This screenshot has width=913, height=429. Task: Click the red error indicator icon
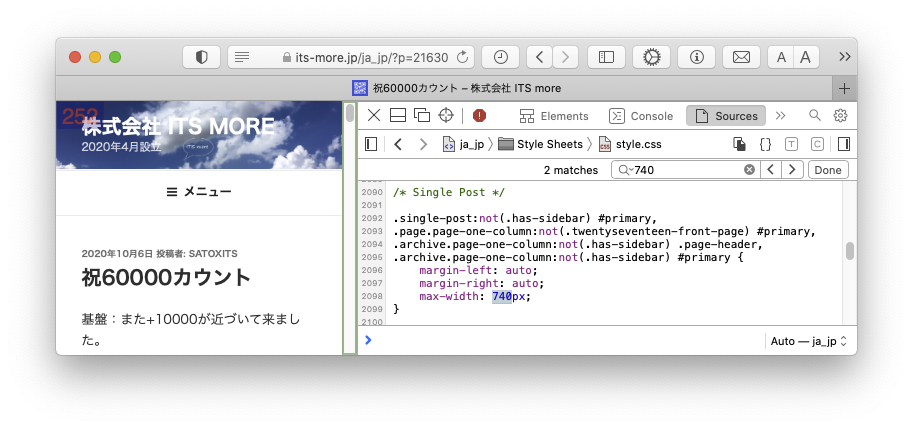(x=480, y=116)
